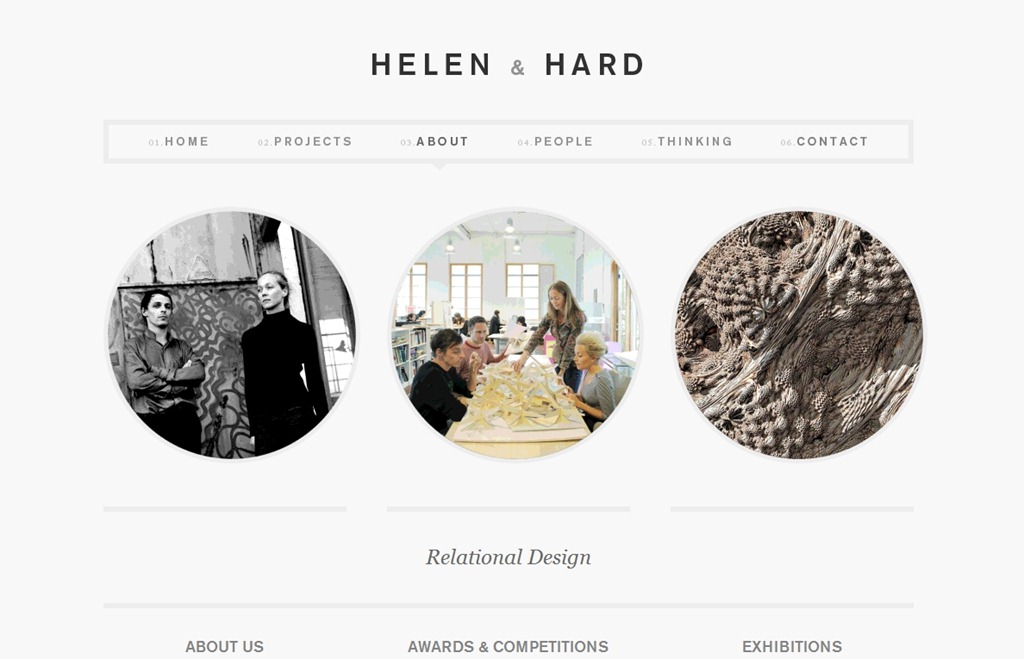The image size is (1024, 659).
Task: Open the Contact page
Action: pos(824,142)
